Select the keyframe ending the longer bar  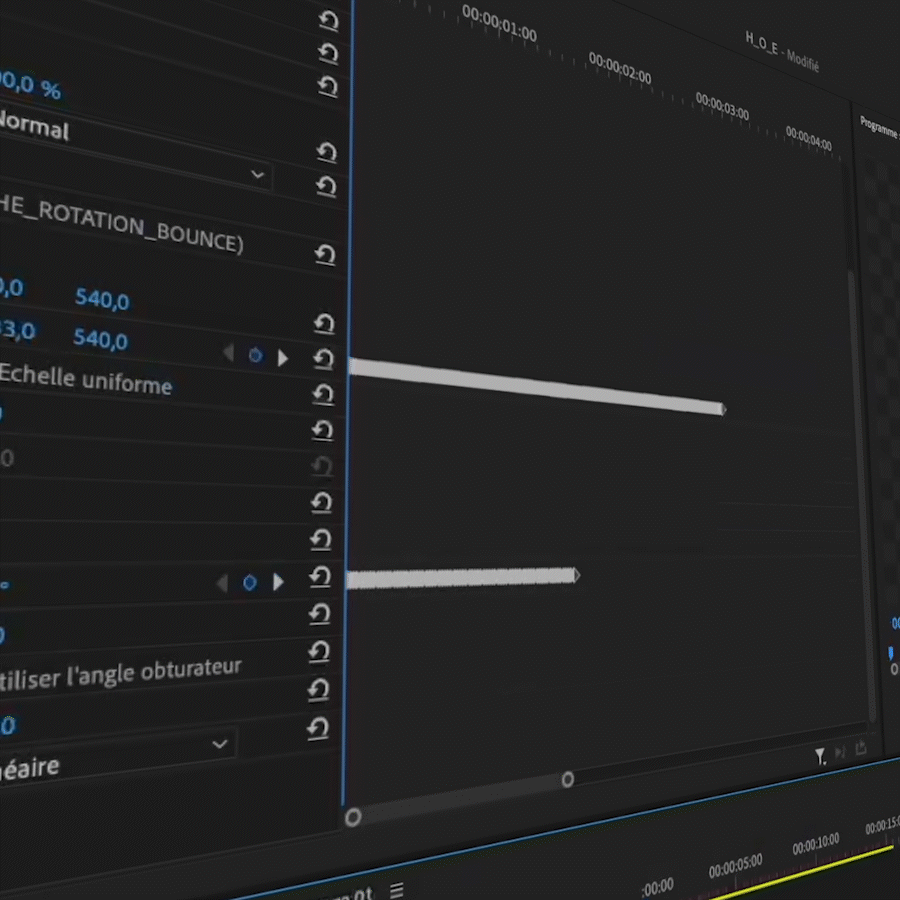(x=722, y=409)
